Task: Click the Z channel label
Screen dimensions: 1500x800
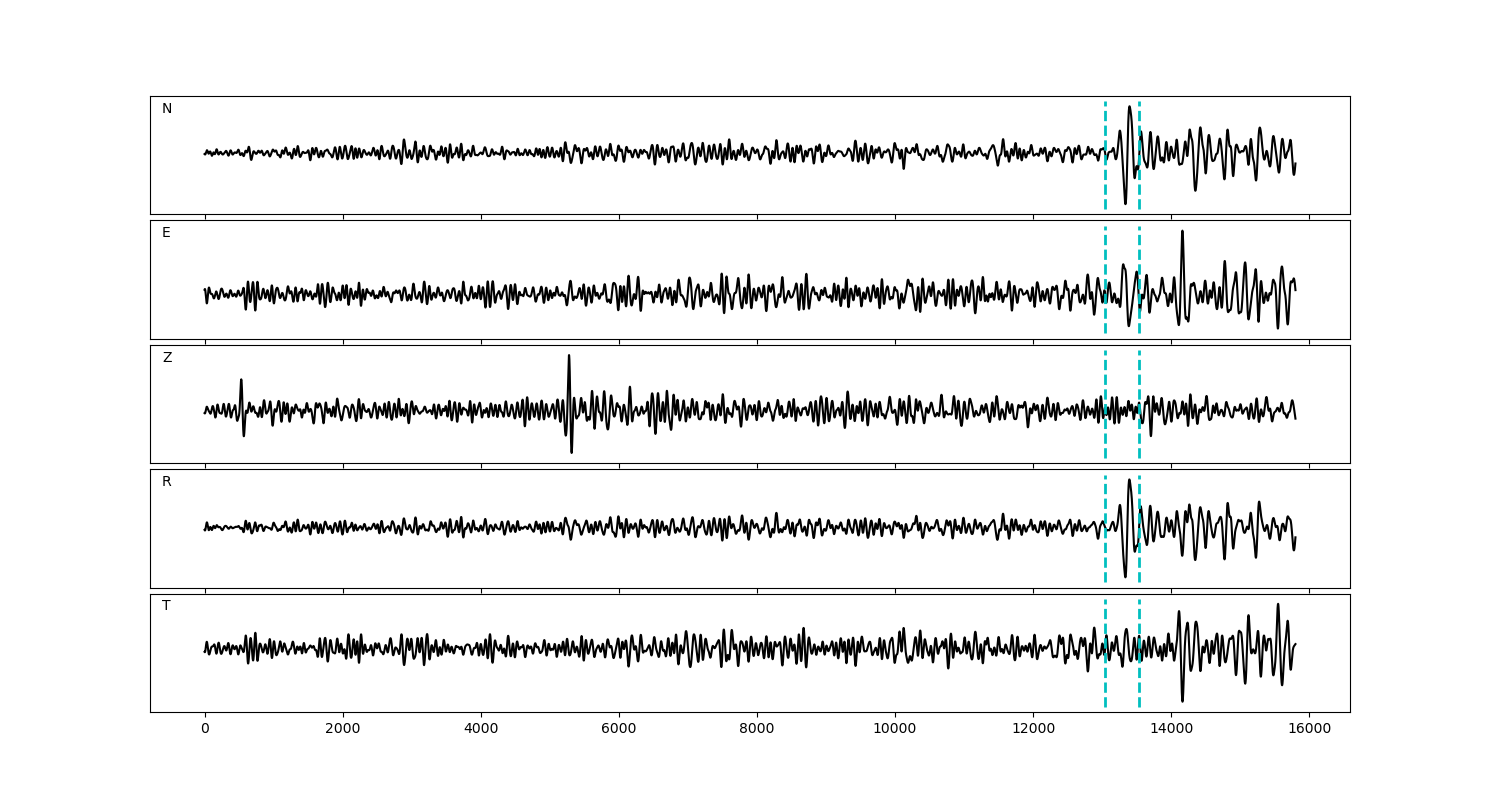Action: (x=167, y=358)
